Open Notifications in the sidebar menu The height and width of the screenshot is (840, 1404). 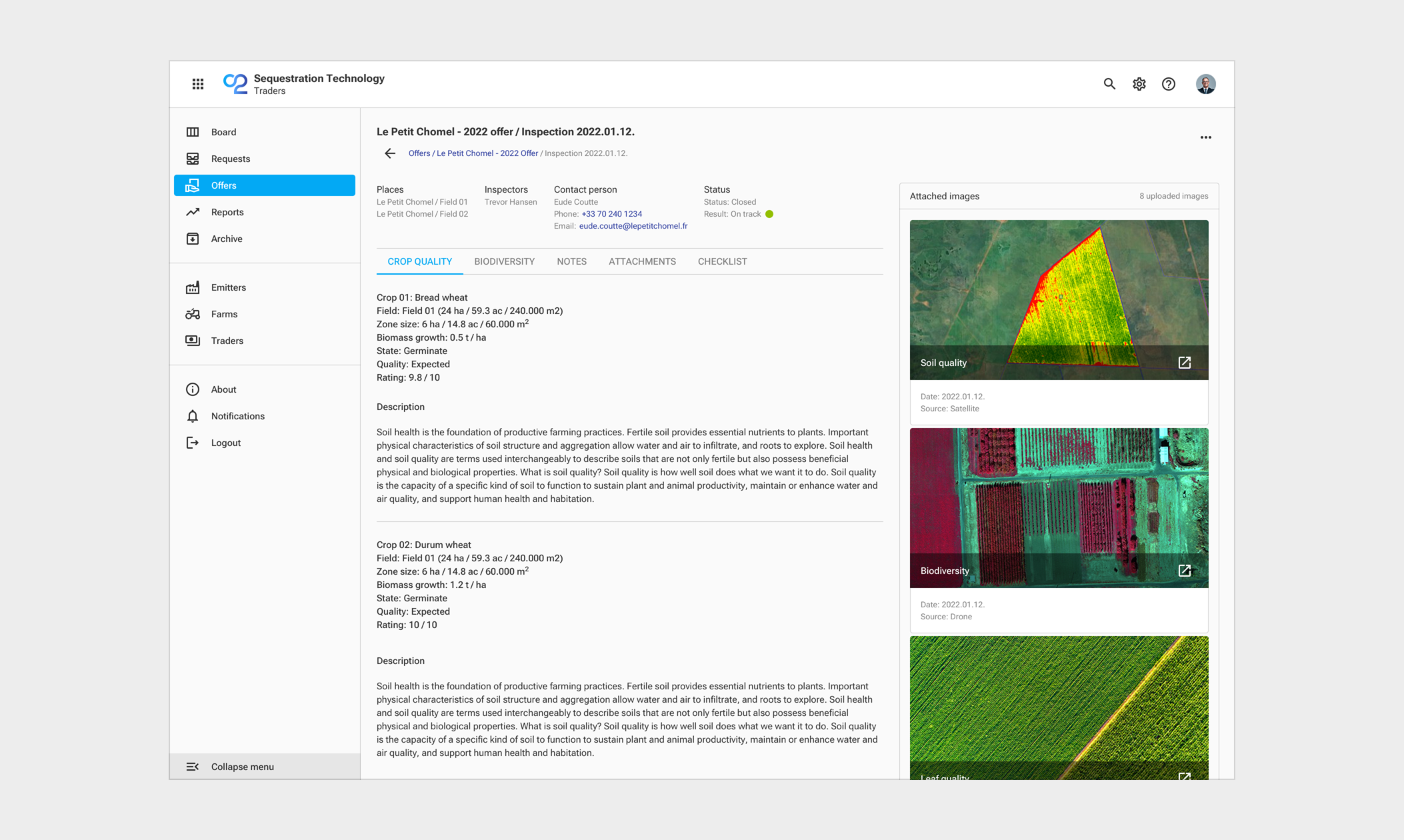pos(265,416)
